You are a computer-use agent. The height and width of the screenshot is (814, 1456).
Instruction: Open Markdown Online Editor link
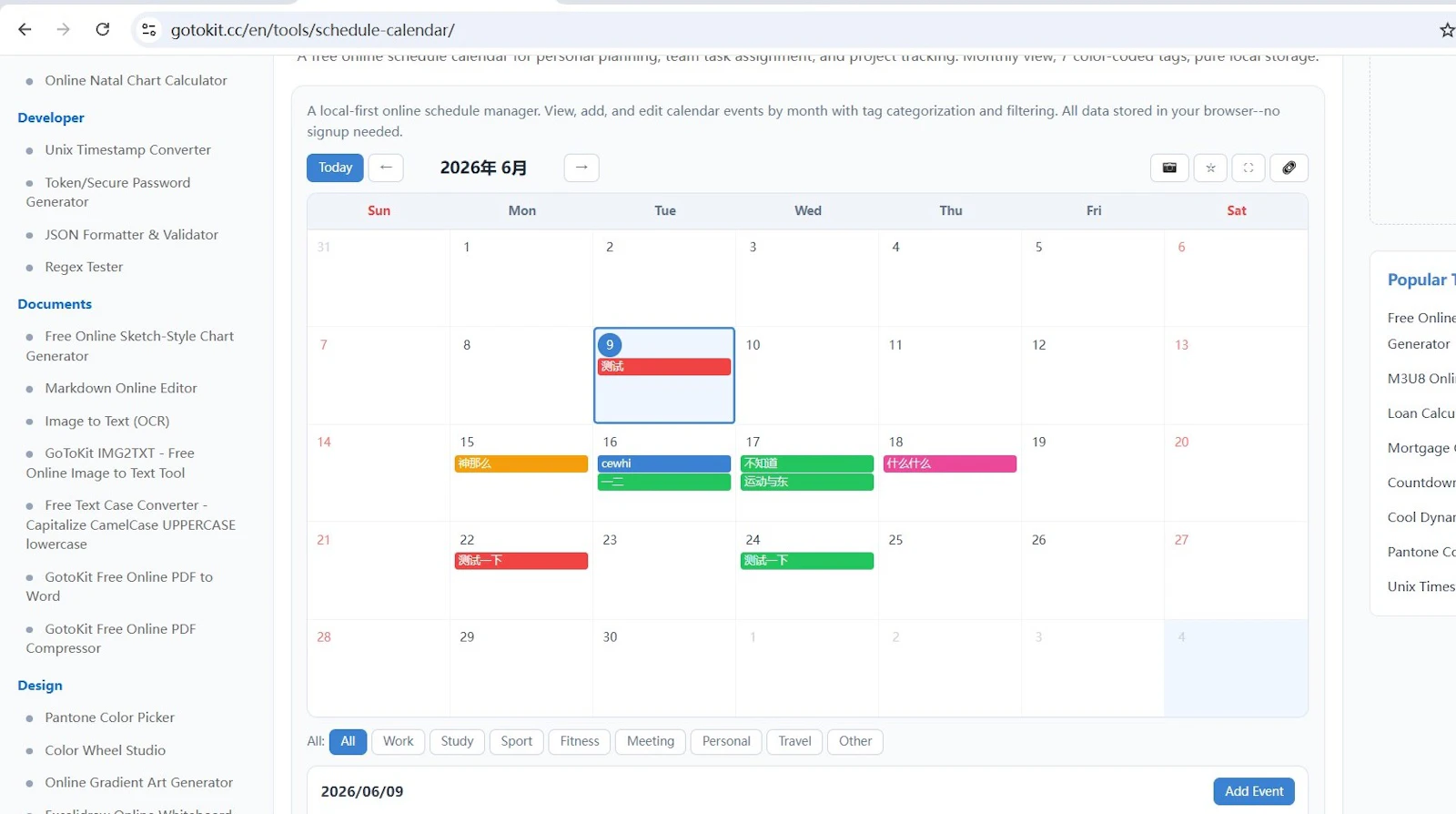coord(121,388)
